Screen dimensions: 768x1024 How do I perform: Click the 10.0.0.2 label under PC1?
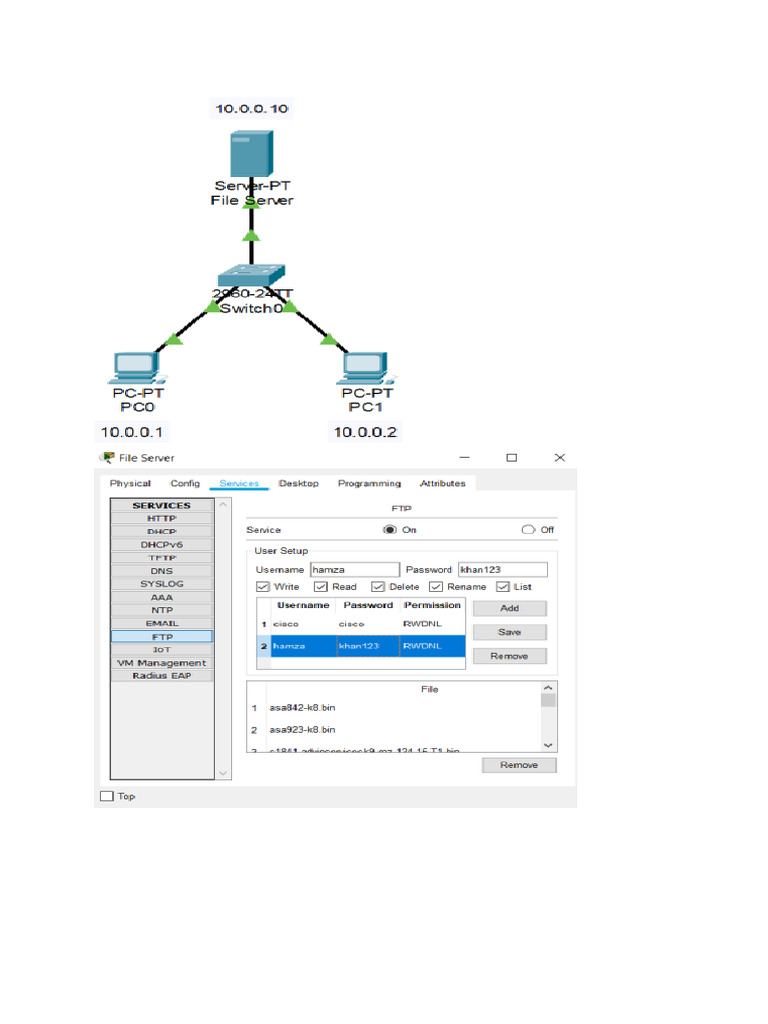tap(365, 432)
